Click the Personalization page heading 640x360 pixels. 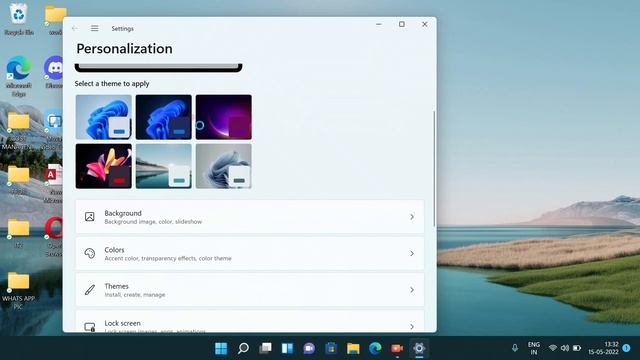point(124,49)
